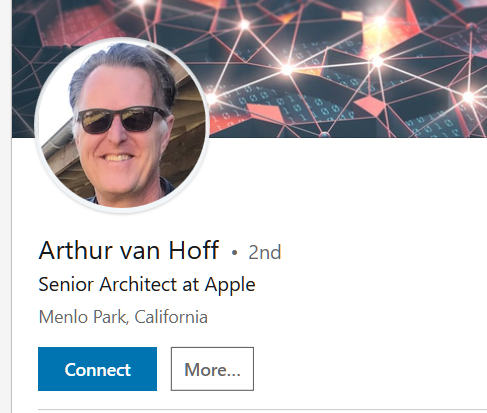Select the name Arthur van Hoff
Screen dimensions: 487x413
(129, 250)
